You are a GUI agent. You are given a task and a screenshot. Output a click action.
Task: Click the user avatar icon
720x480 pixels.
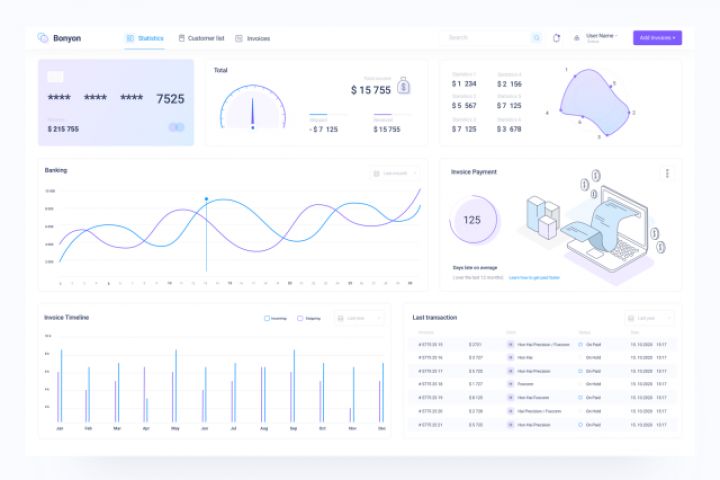click(x=577, y=38)
